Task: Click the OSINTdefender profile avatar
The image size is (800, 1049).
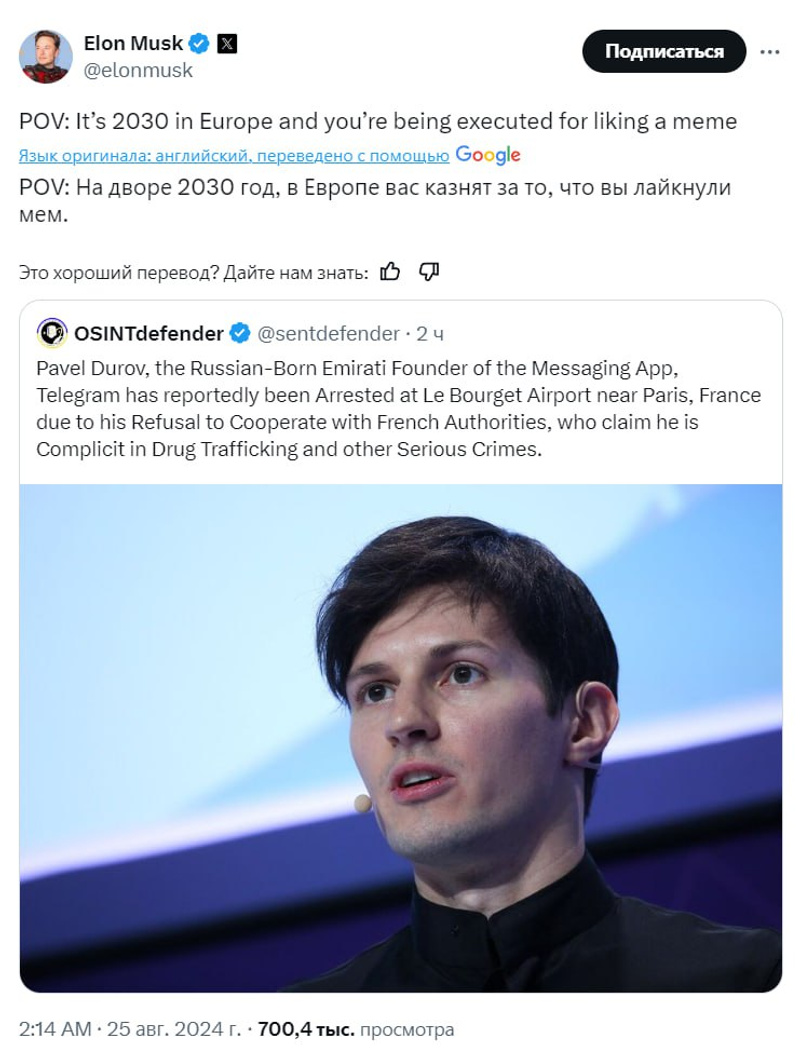Action: [x=50, y=331]
